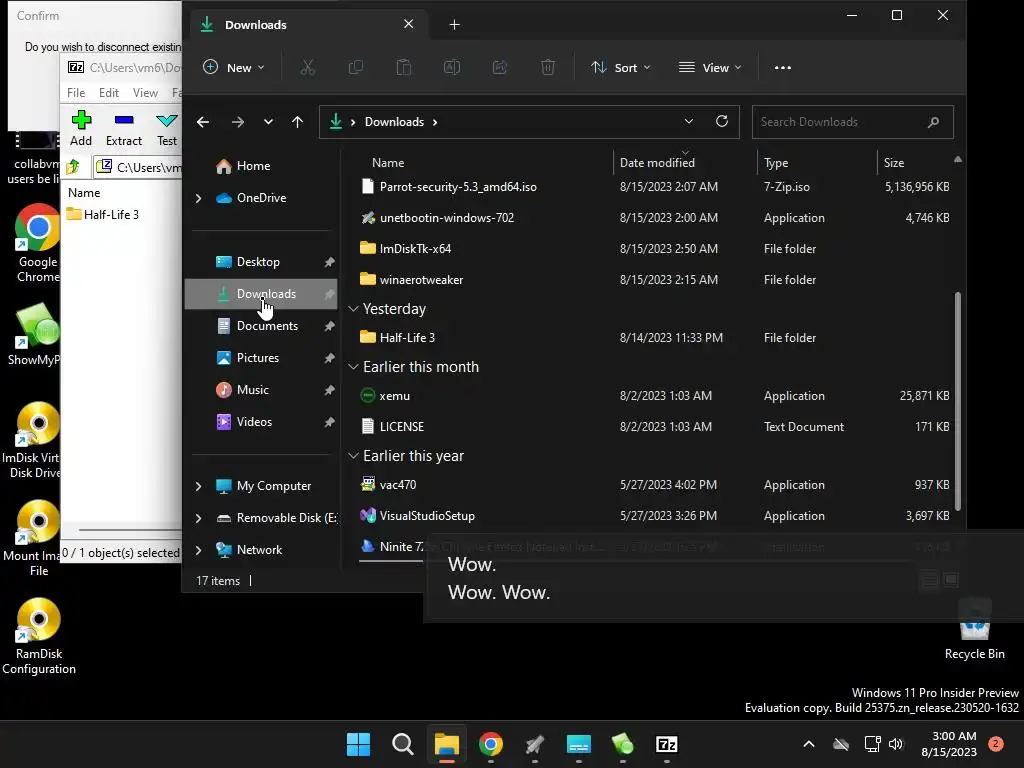Click the file list vertical scrollbar
The height and width of the screenshot is (768, 1024).
(958, 401)
